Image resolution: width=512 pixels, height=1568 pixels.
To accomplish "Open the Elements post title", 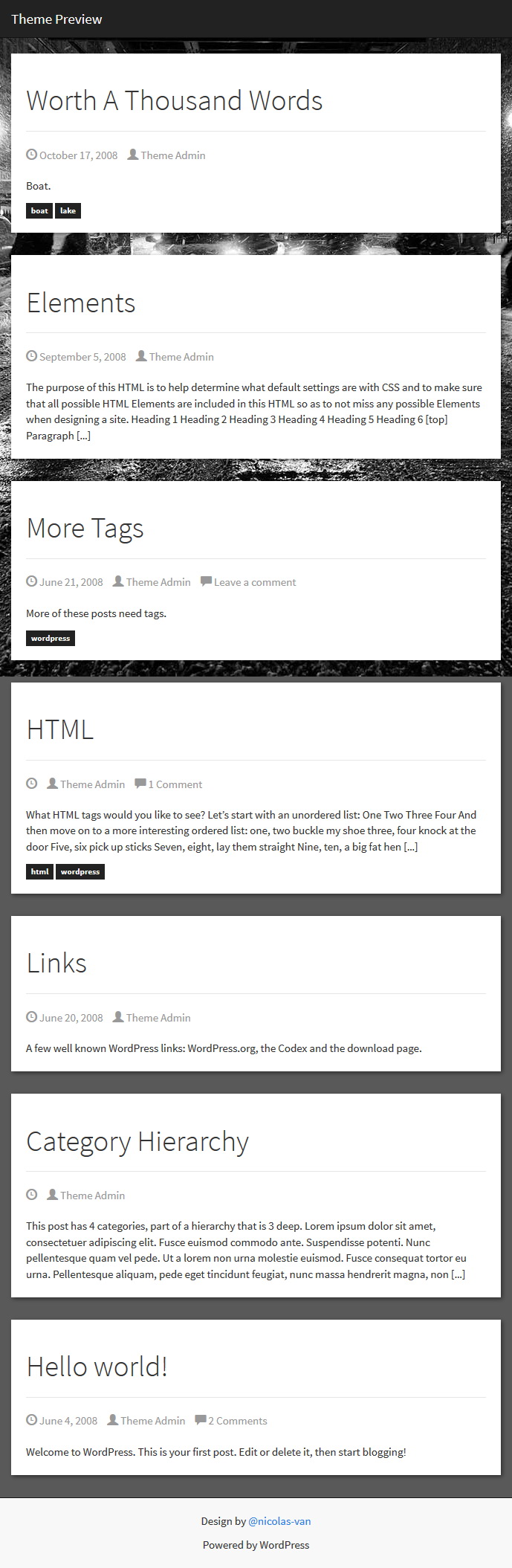I will pyautogui.click(x=81, y=303).
